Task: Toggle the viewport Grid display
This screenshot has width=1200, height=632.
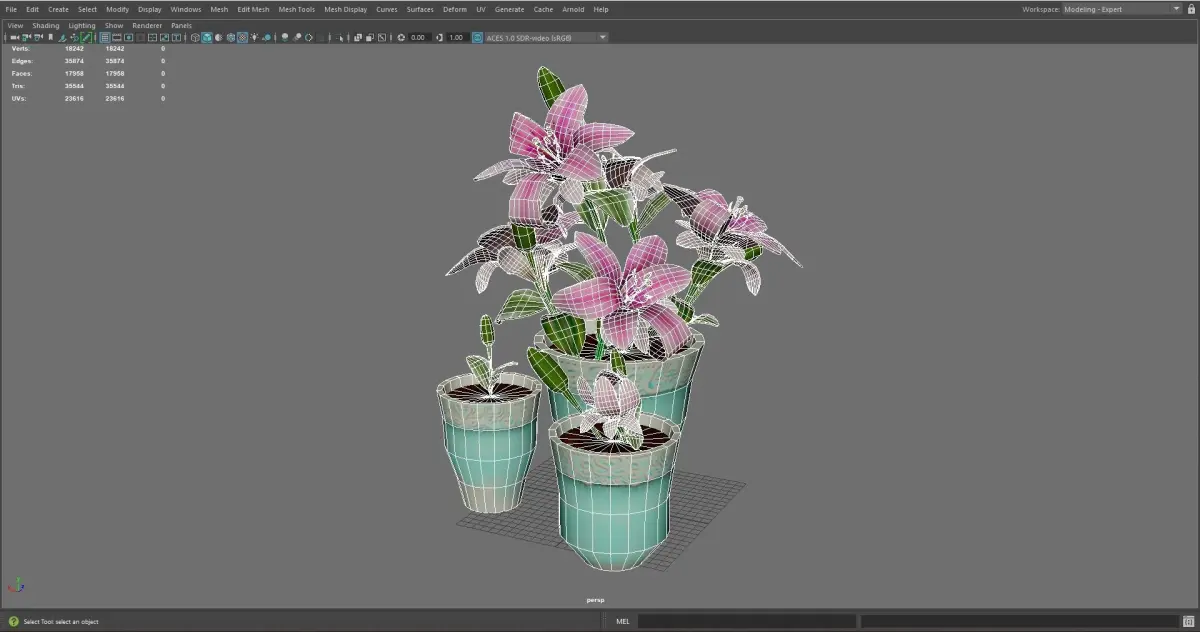Action: [x=105, y=37]
